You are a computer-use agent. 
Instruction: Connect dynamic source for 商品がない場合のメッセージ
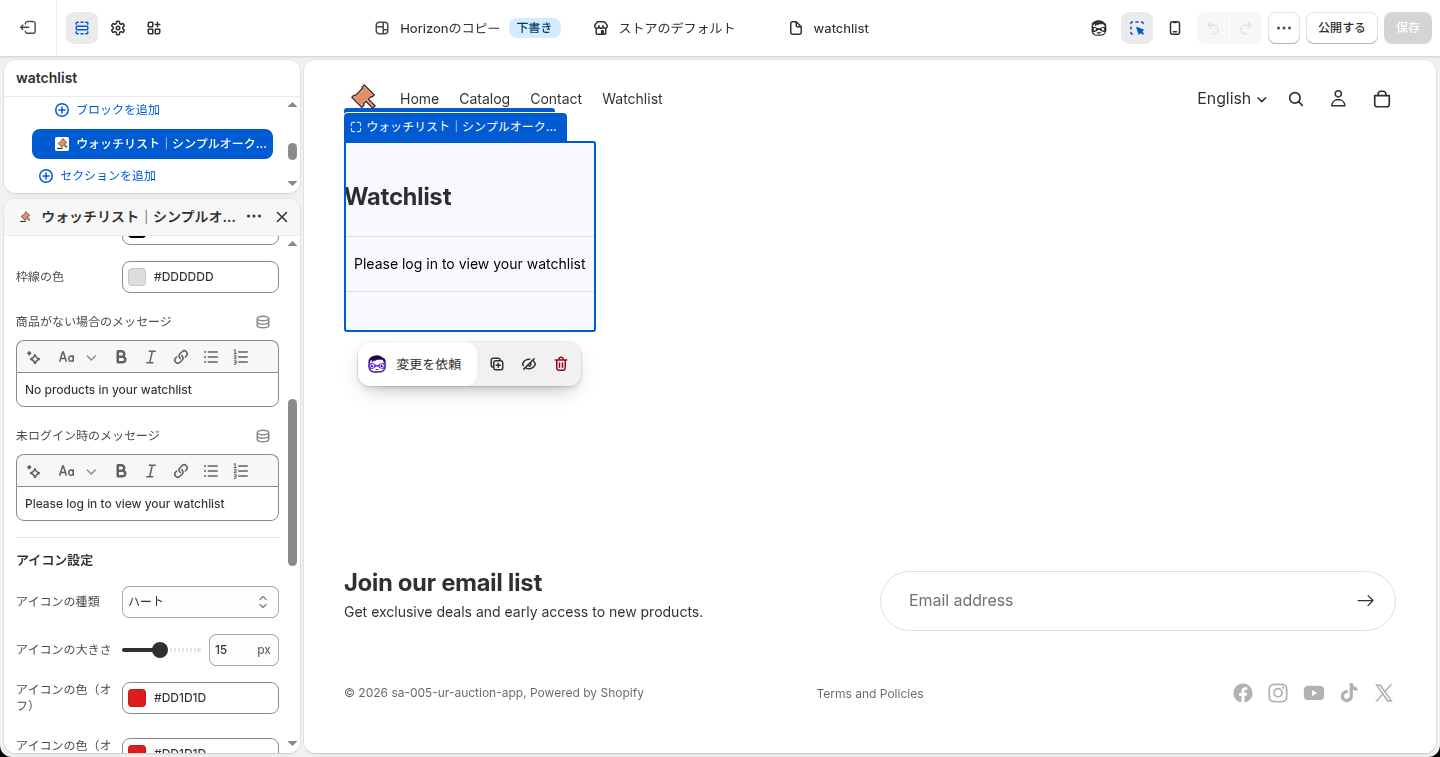pyautogui.click(x=263, y=322)
